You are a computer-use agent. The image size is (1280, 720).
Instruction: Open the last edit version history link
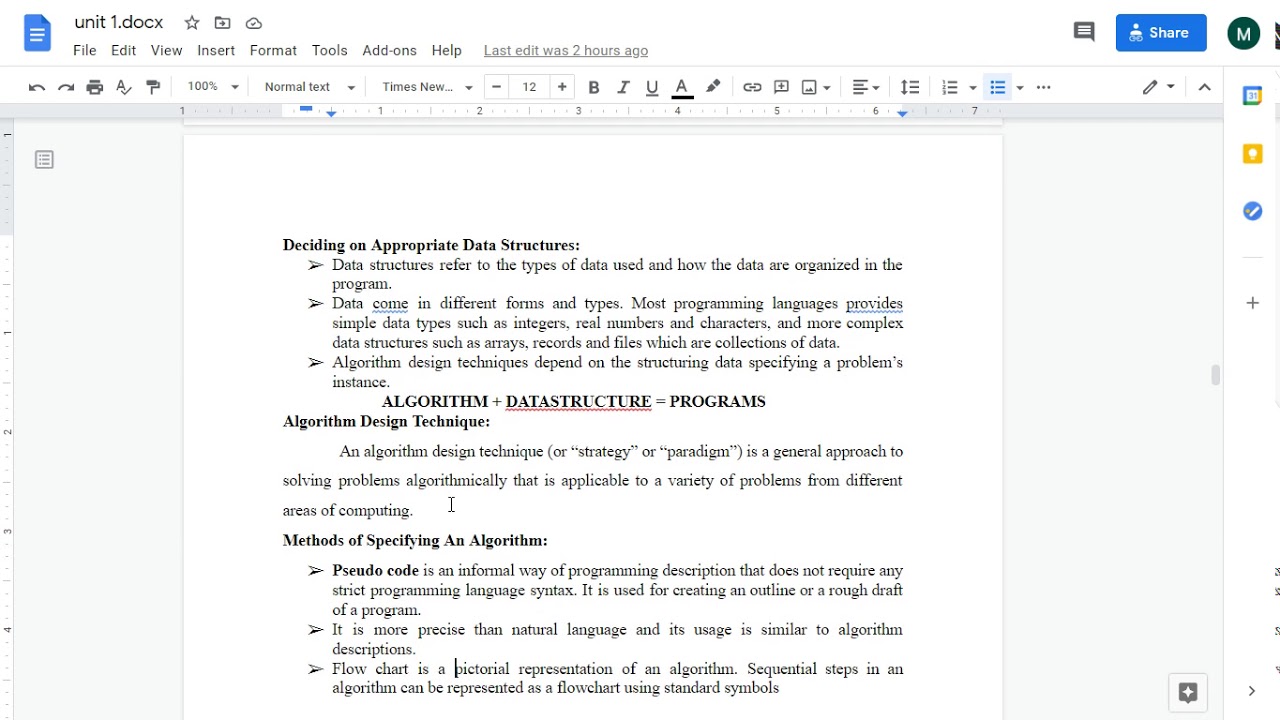coord(566,50)
